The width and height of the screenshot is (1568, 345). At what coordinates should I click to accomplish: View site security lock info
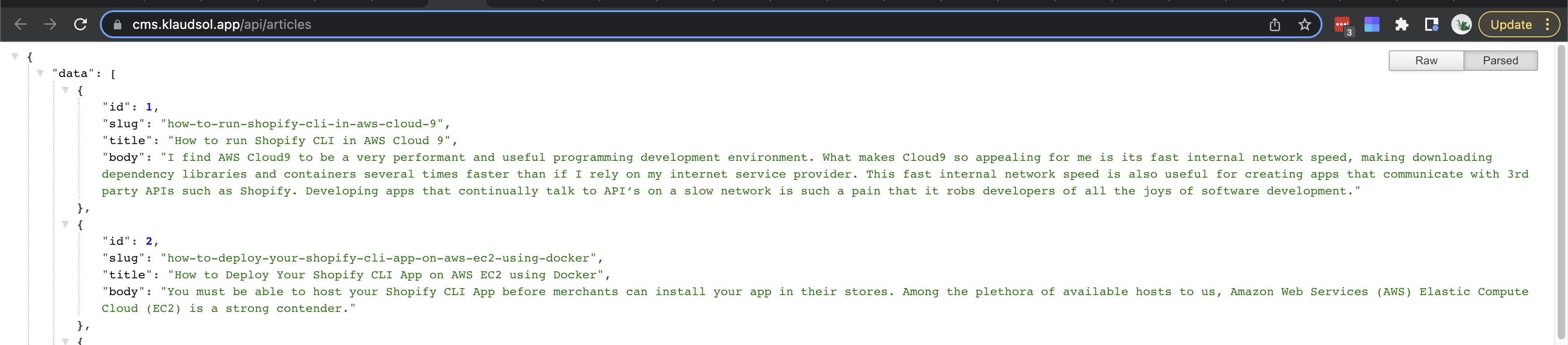click(x=118, y=24)
